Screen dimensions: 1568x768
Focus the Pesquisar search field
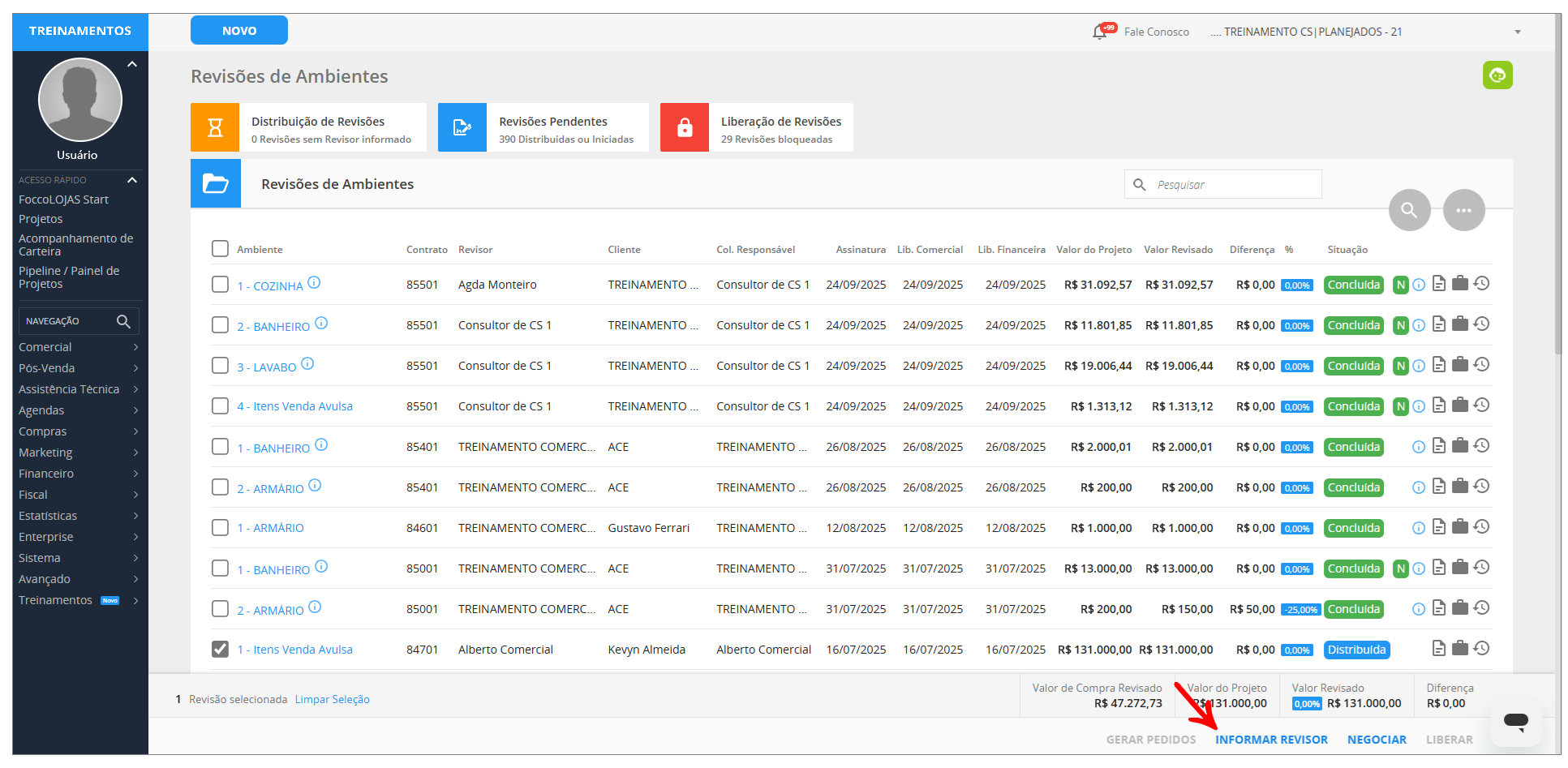[x=1233, y=185]
